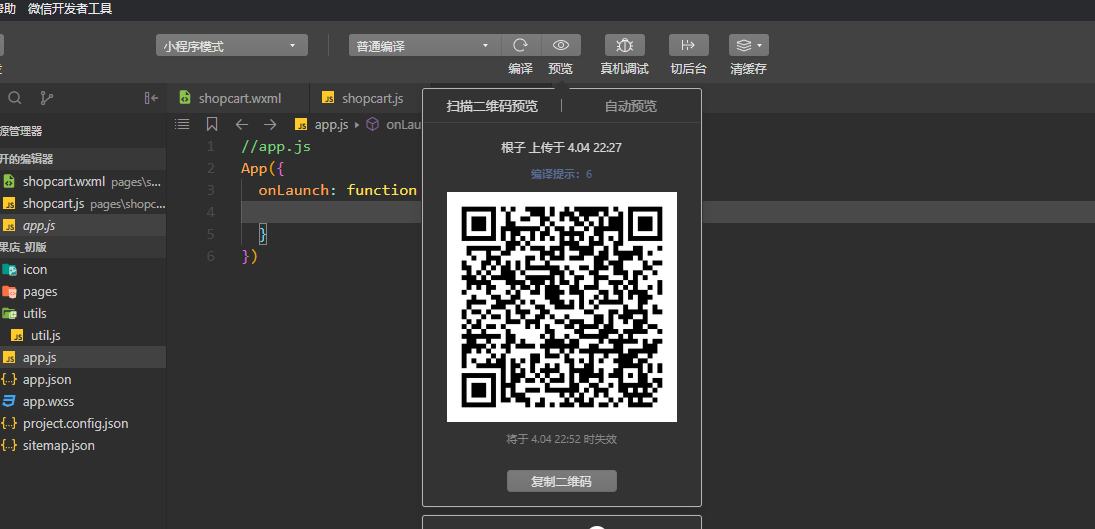Screen dimensions: 1095x529
Task: Navigate back with the left arrow
Action: coord(242,124)
